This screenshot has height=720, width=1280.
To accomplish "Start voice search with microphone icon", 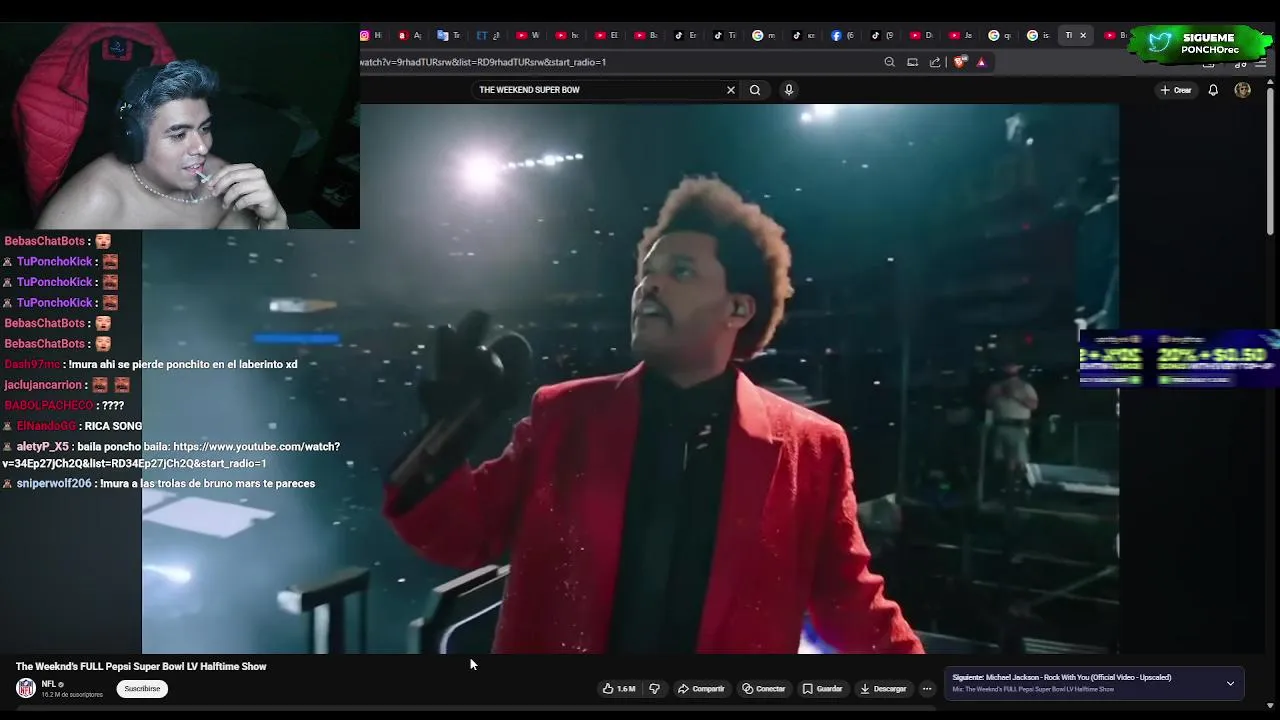I will 789,90.
